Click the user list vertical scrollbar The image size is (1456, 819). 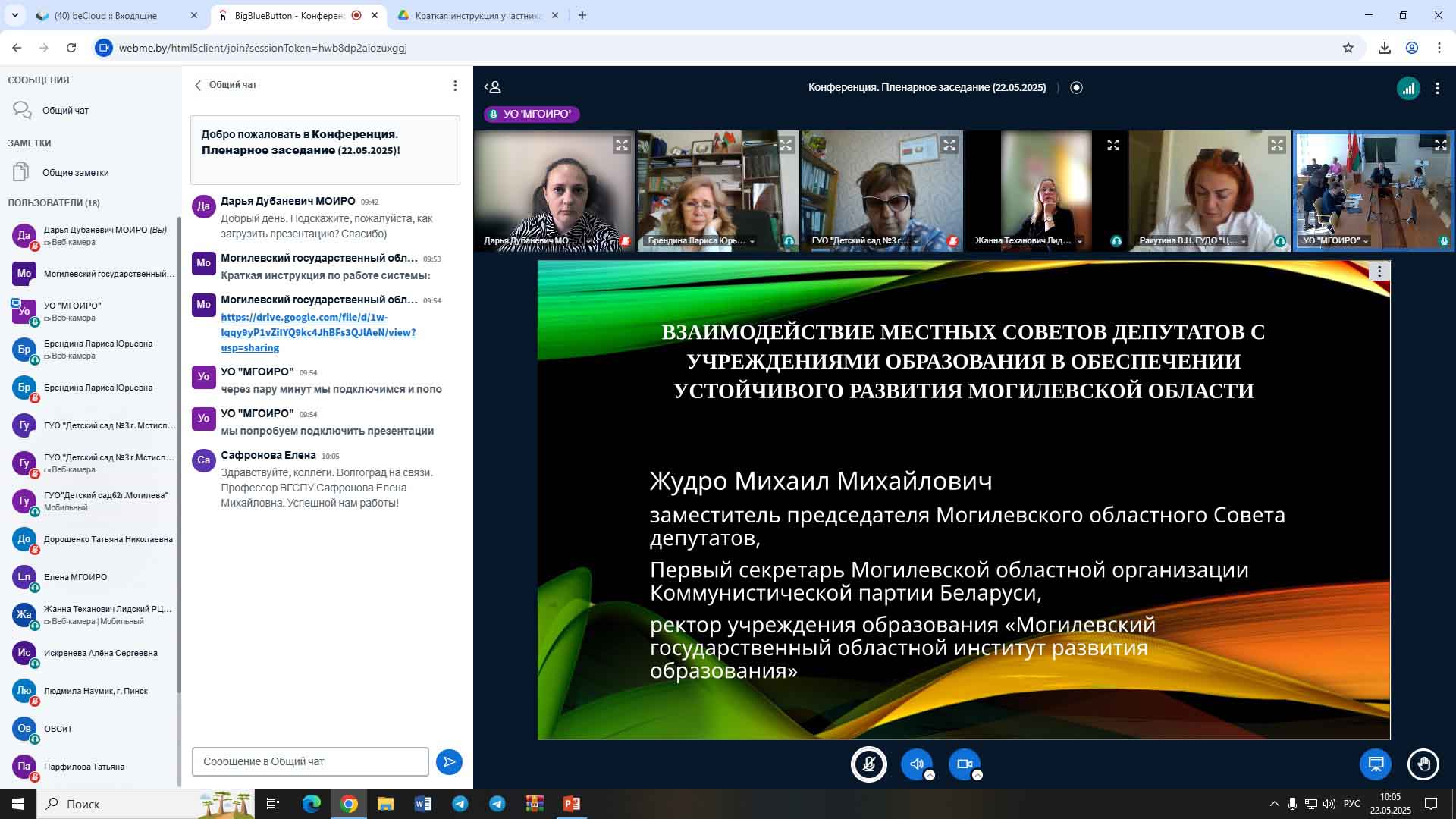tap(179, 455)
